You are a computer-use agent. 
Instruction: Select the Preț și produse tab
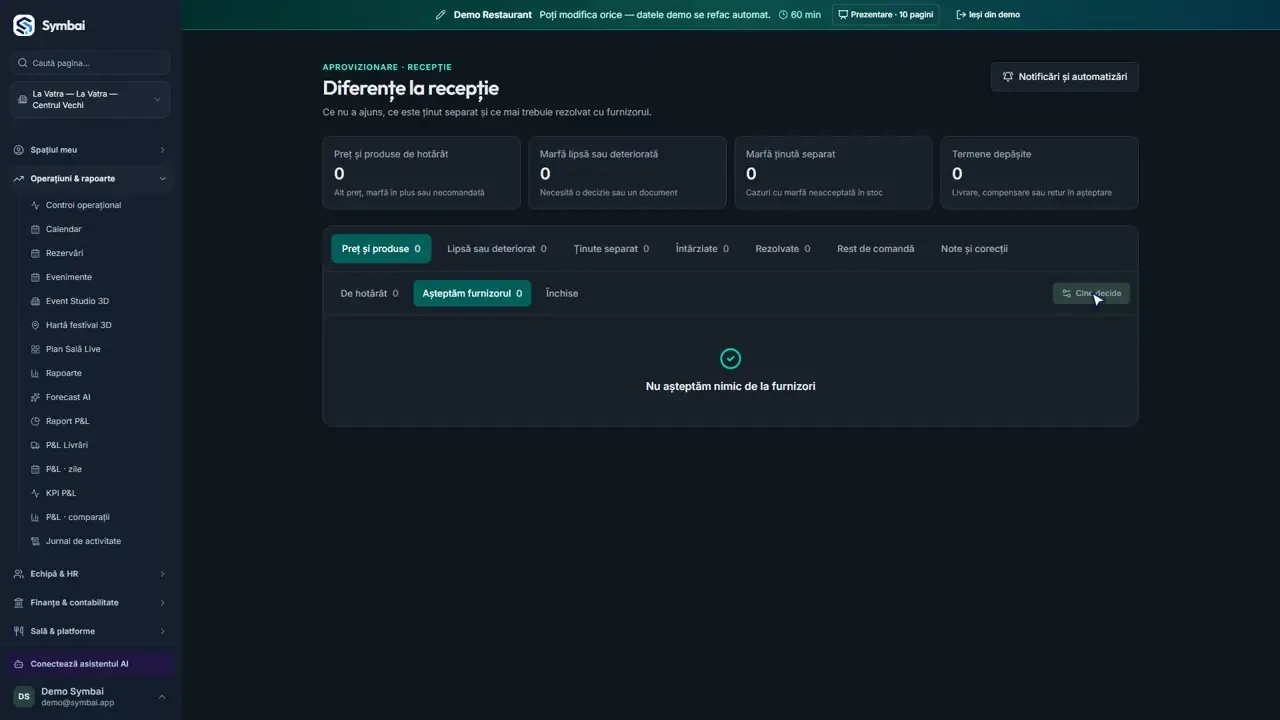point(381,249)
